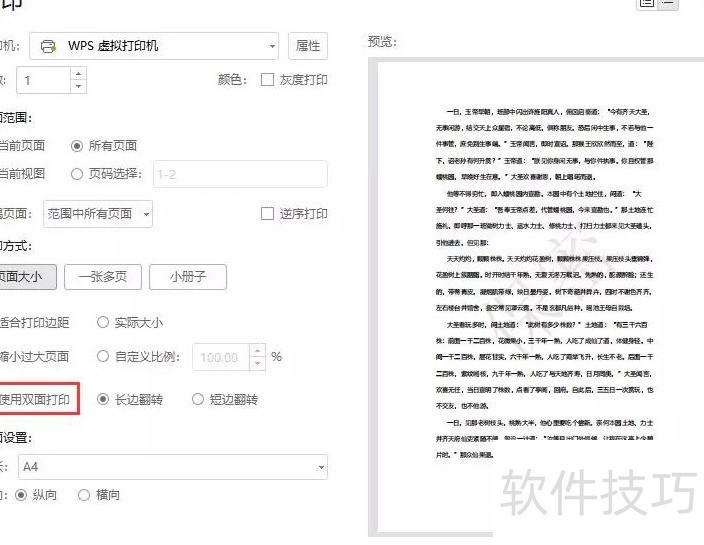Screen dimensions: 704x545
Task: Select the 长边翻转 radio button
Action: (103, 399)
